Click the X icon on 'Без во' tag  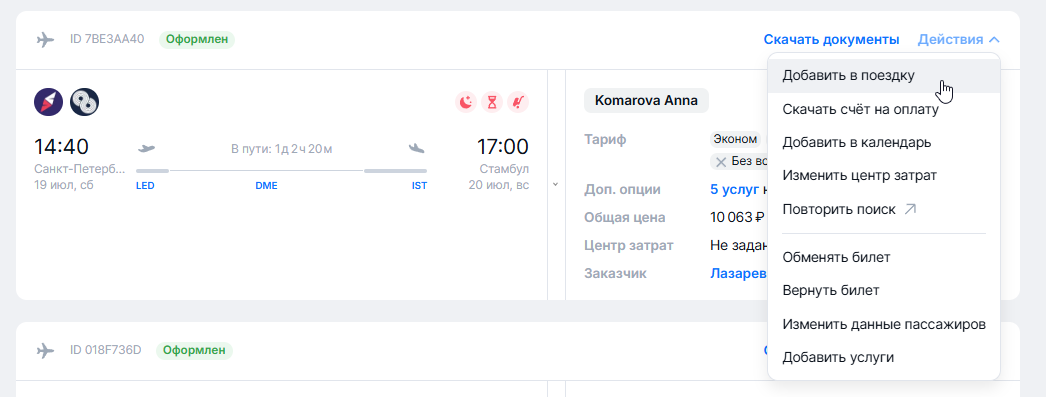720,161
